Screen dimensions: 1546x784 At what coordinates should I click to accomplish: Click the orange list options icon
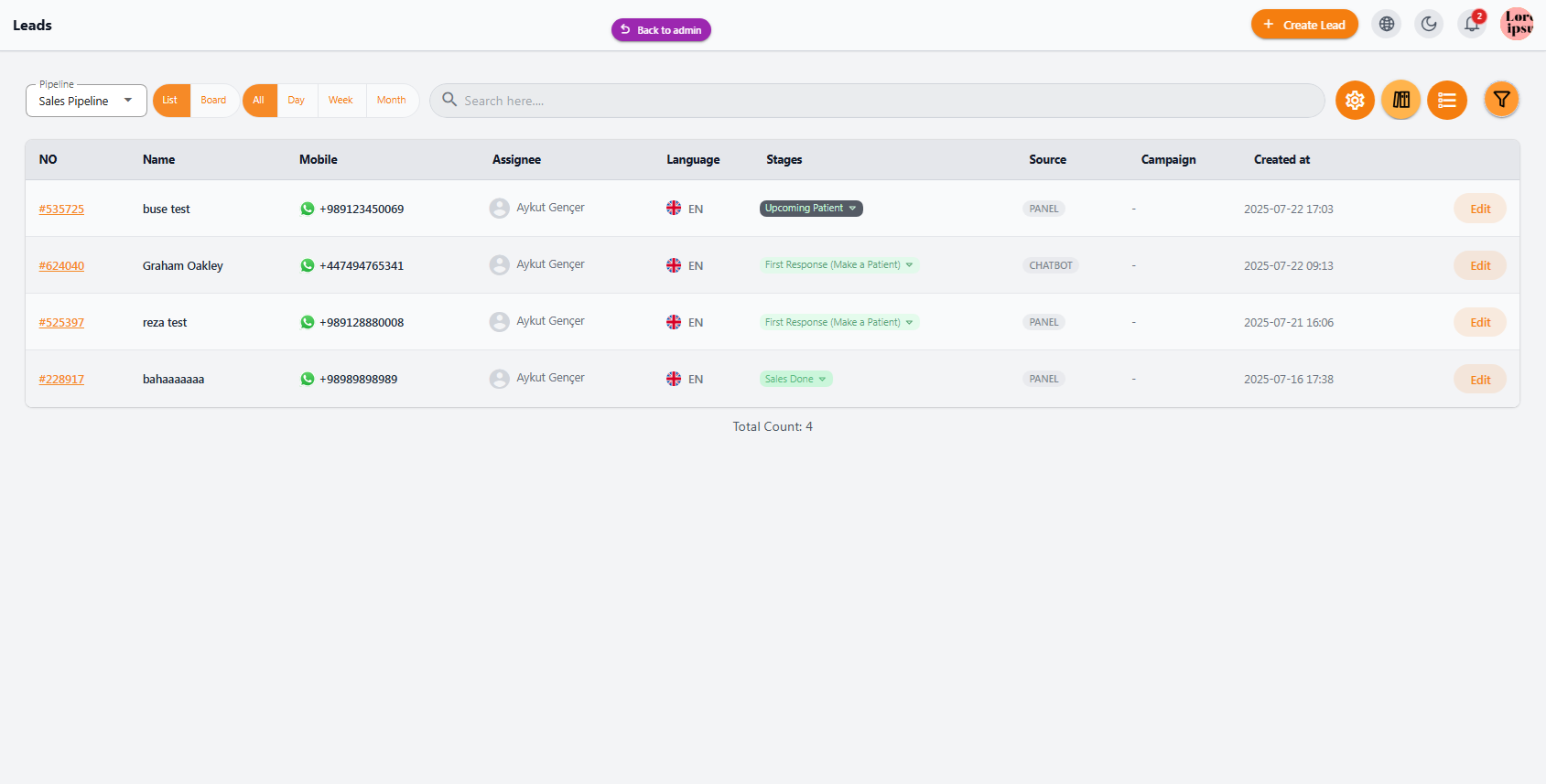pos(1447,101)
